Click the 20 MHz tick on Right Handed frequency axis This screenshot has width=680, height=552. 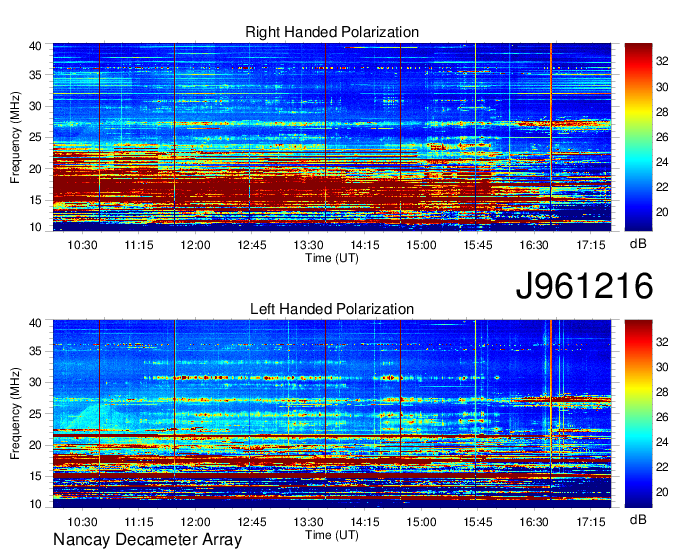tap(35, 169)
